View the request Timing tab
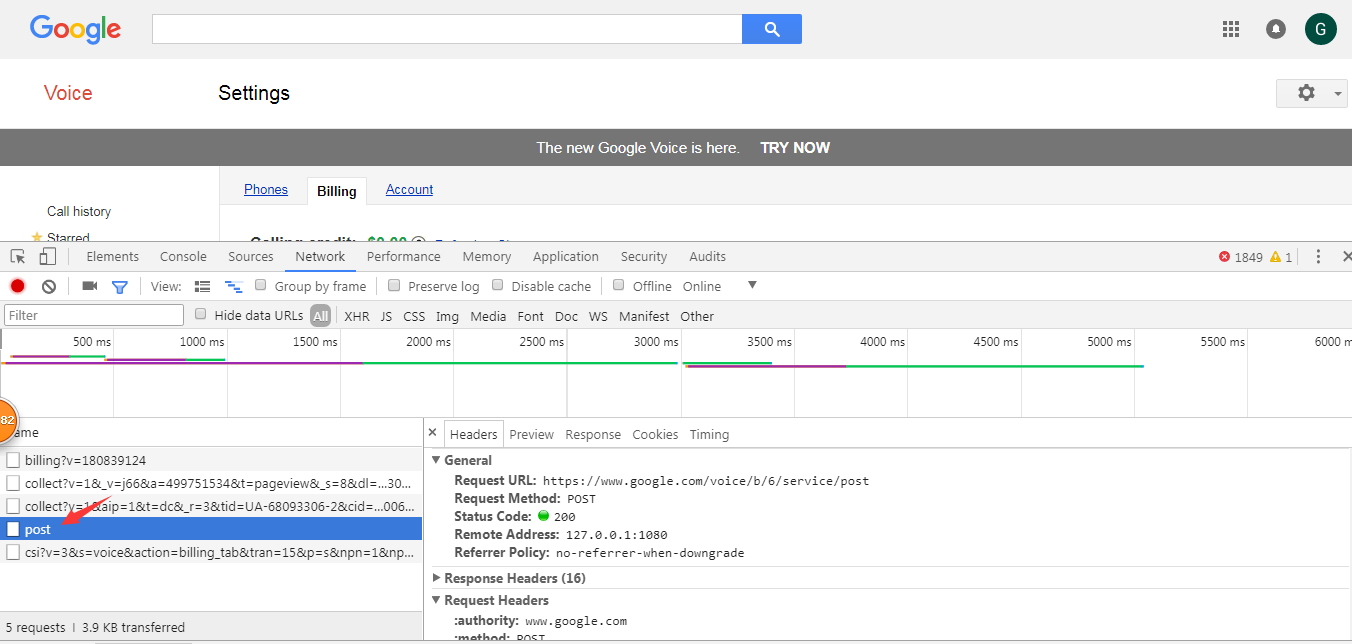Screen dimensions: 1352x644 click(x=709, y=434)
